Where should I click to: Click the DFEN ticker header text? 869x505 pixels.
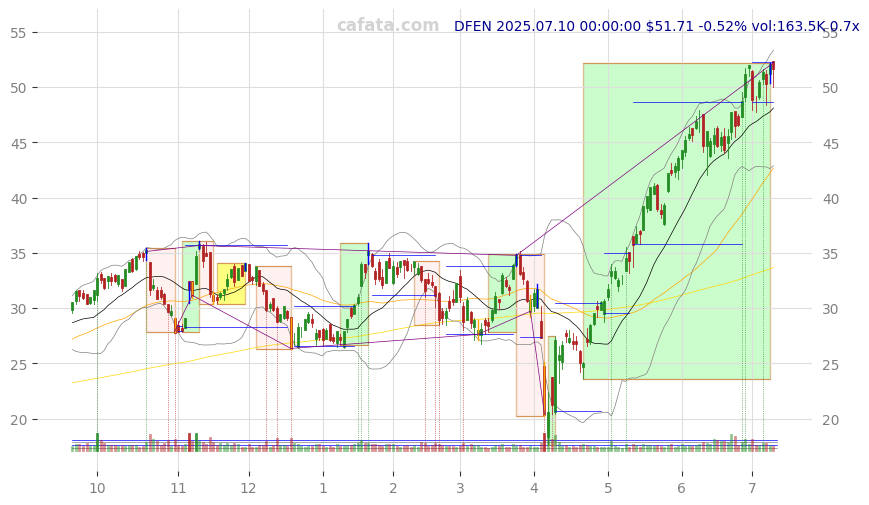pos(656,26)
